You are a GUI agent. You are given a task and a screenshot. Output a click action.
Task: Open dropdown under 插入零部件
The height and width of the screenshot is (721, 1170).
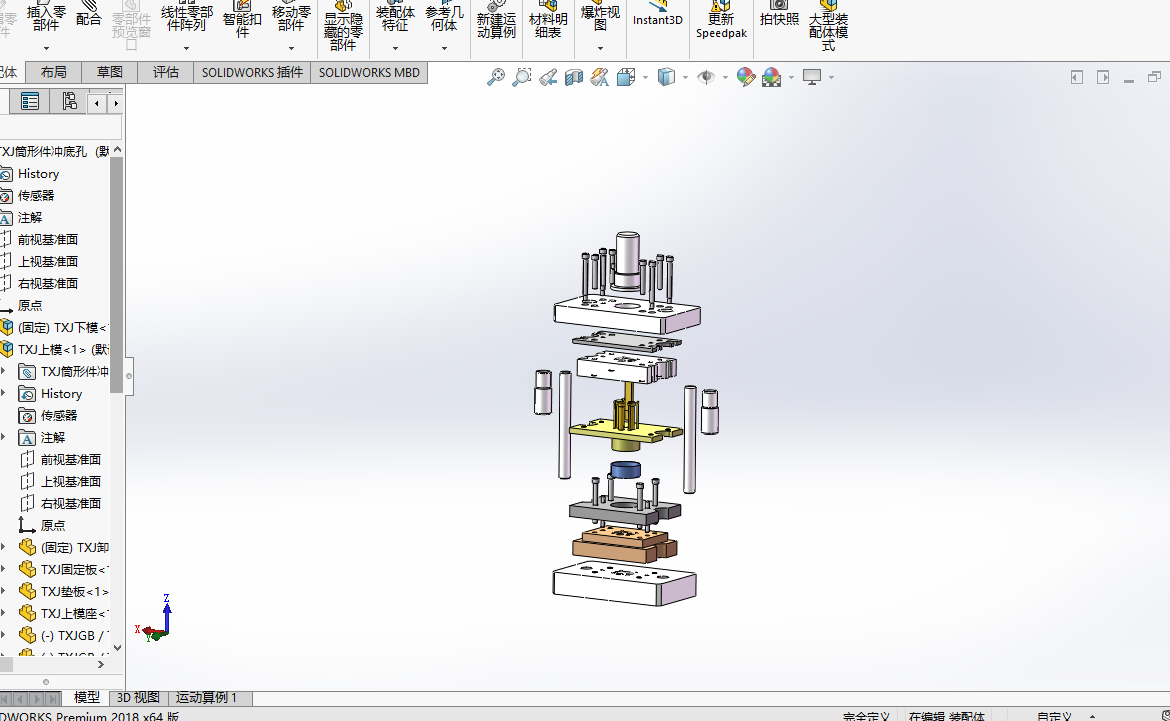[x=46, y=49]
